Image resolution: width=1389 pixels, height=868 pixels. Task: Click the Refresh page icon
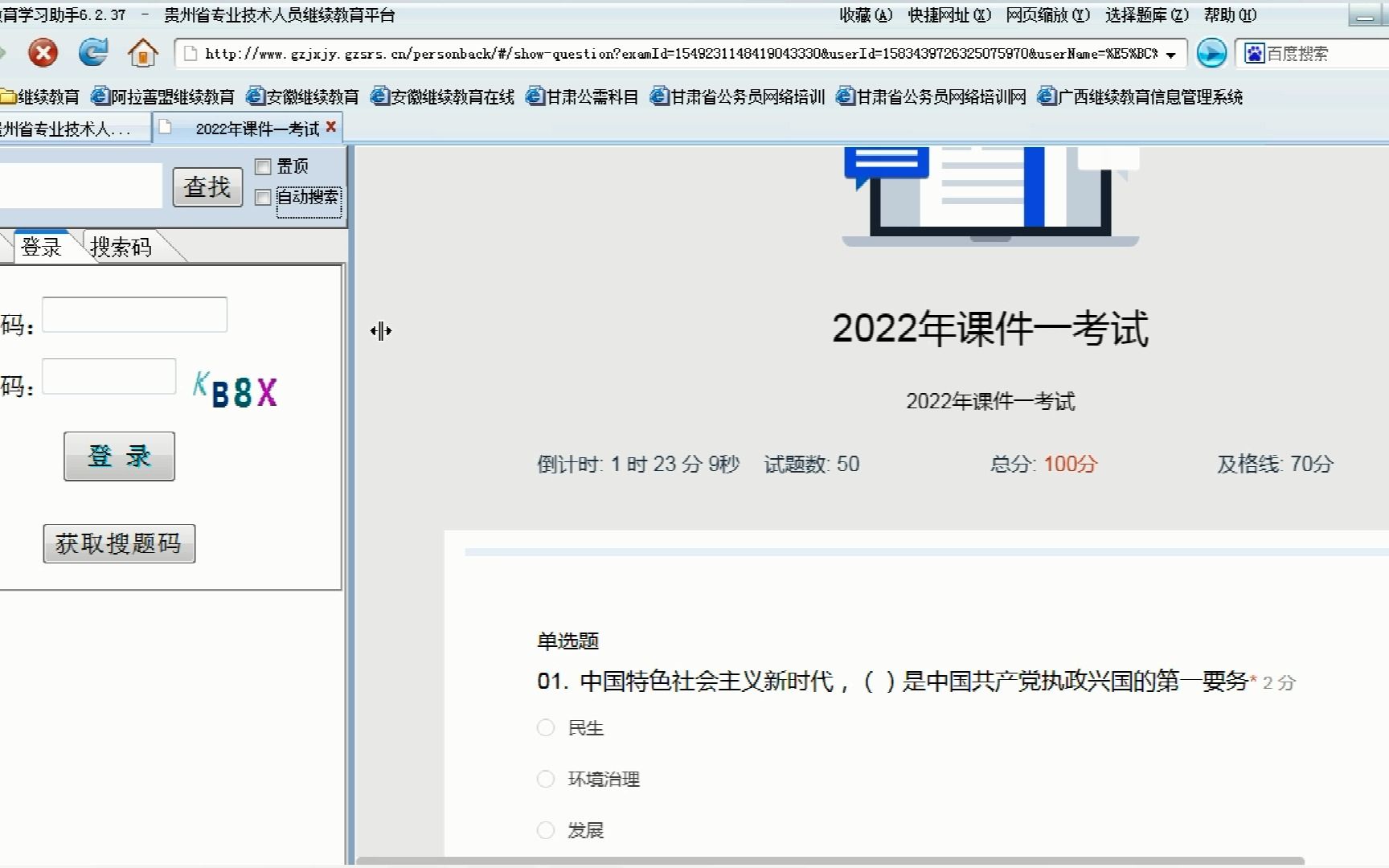tap(92, 52)
